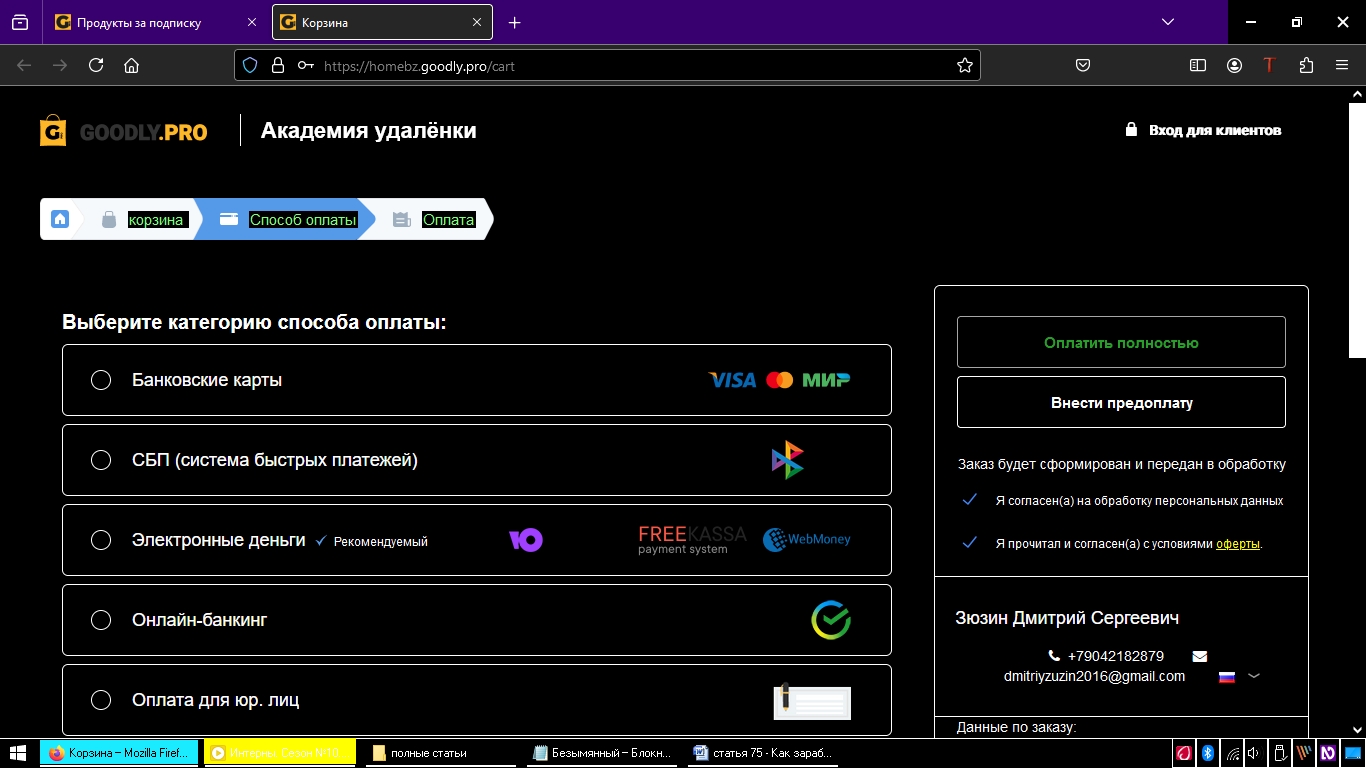Viewport: 1366px width, 768px height.
Task: Open the Windows Start button
Action: coord(18,753)
